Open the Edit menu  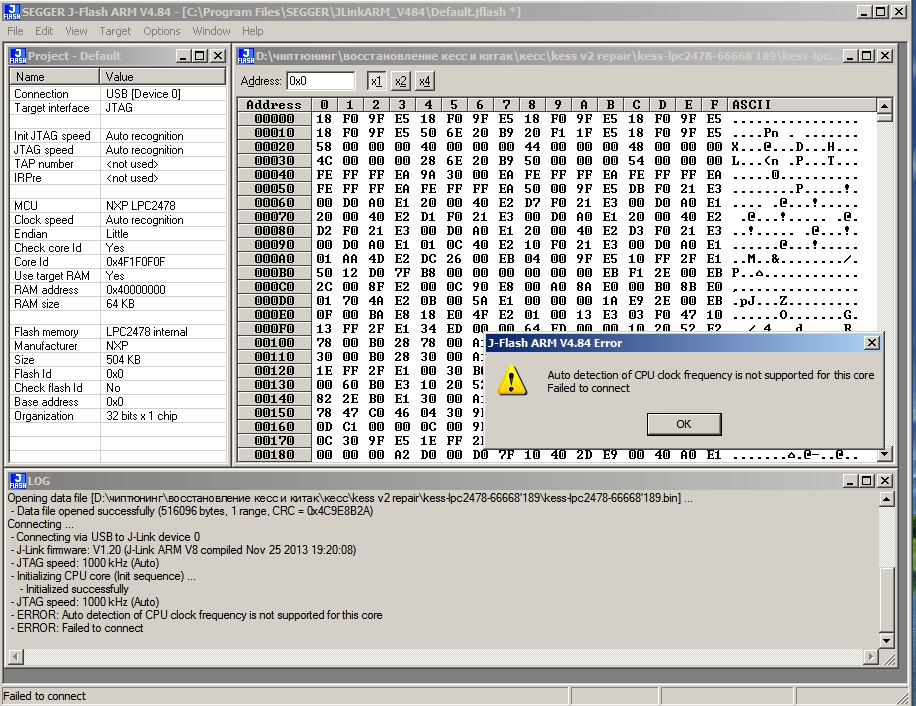(44, 31)
